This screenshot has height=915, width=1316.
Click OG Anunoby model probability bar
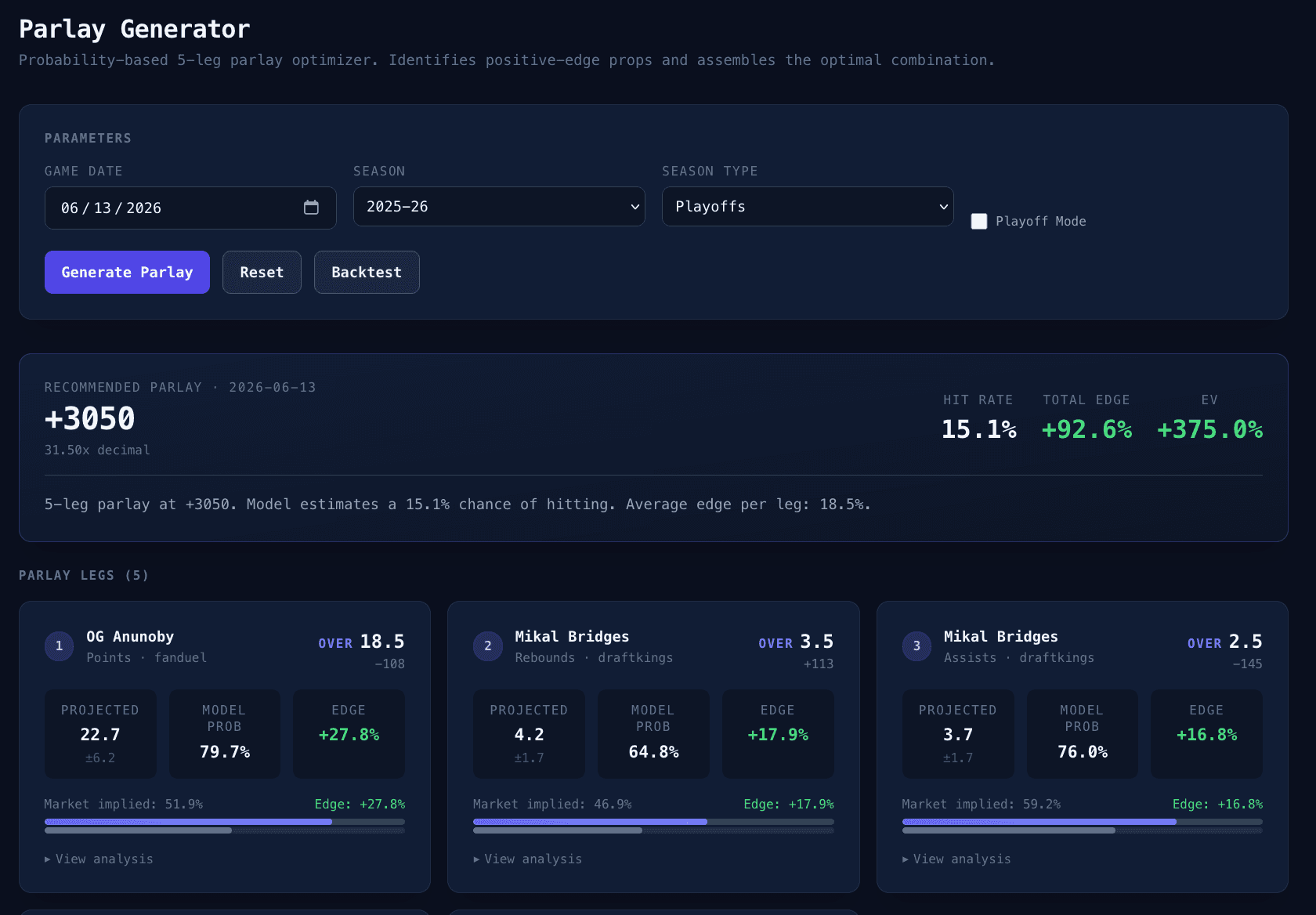point(225,822)
